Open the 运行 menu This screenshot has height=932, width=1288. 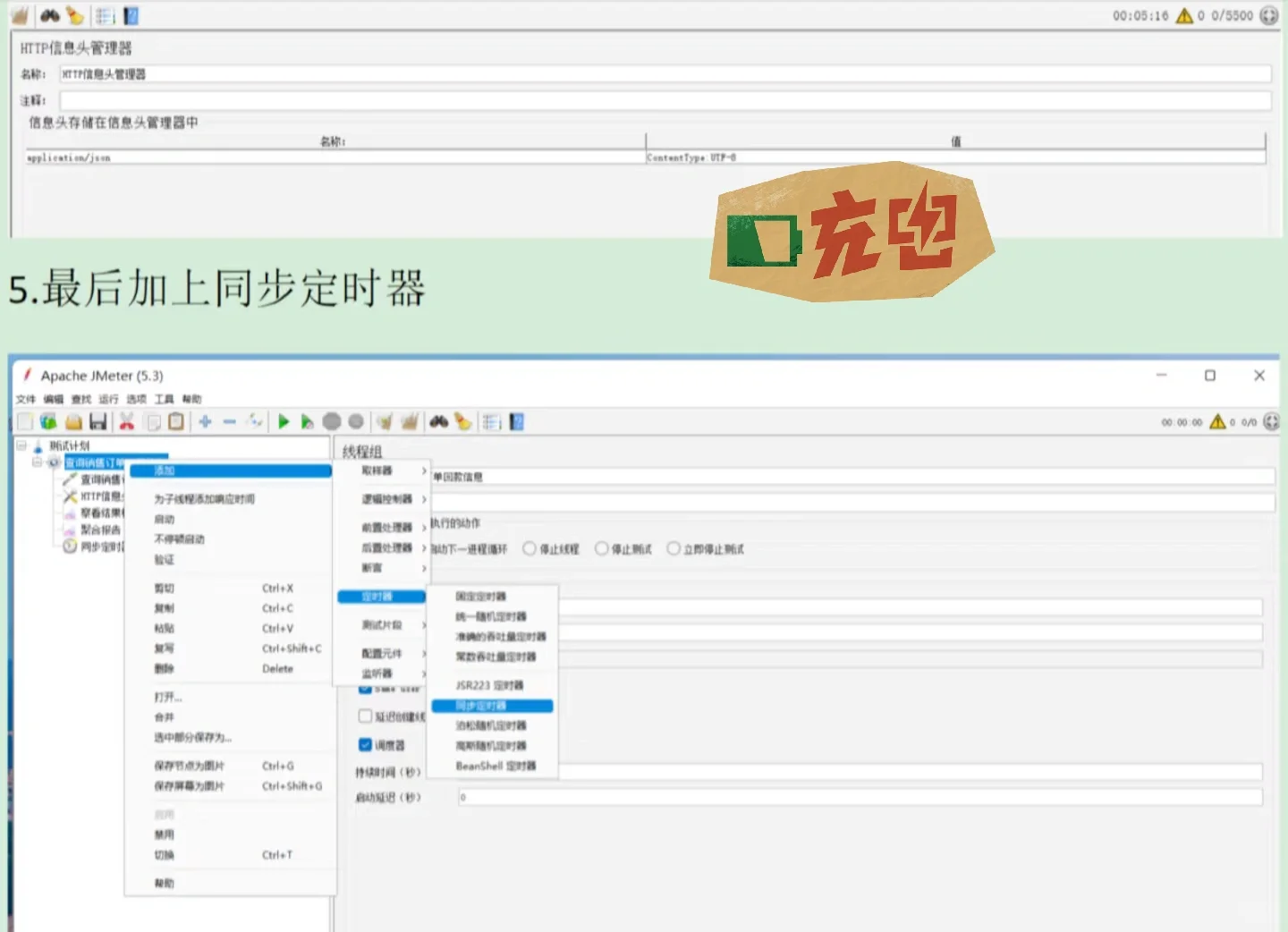point(108,399)
